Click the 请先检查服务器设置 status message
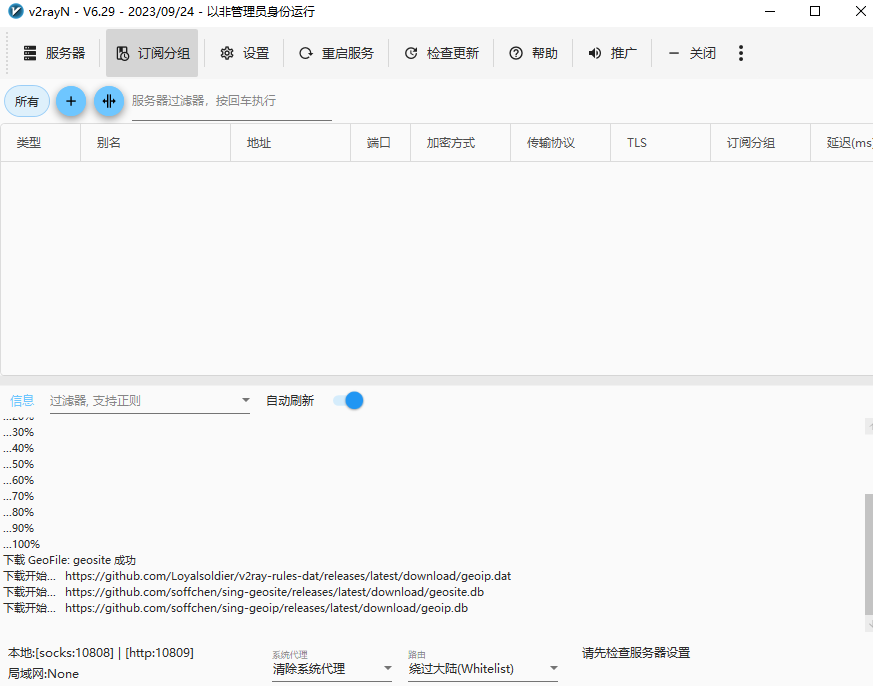The image size is (873, 686). [x=636, y=653]
